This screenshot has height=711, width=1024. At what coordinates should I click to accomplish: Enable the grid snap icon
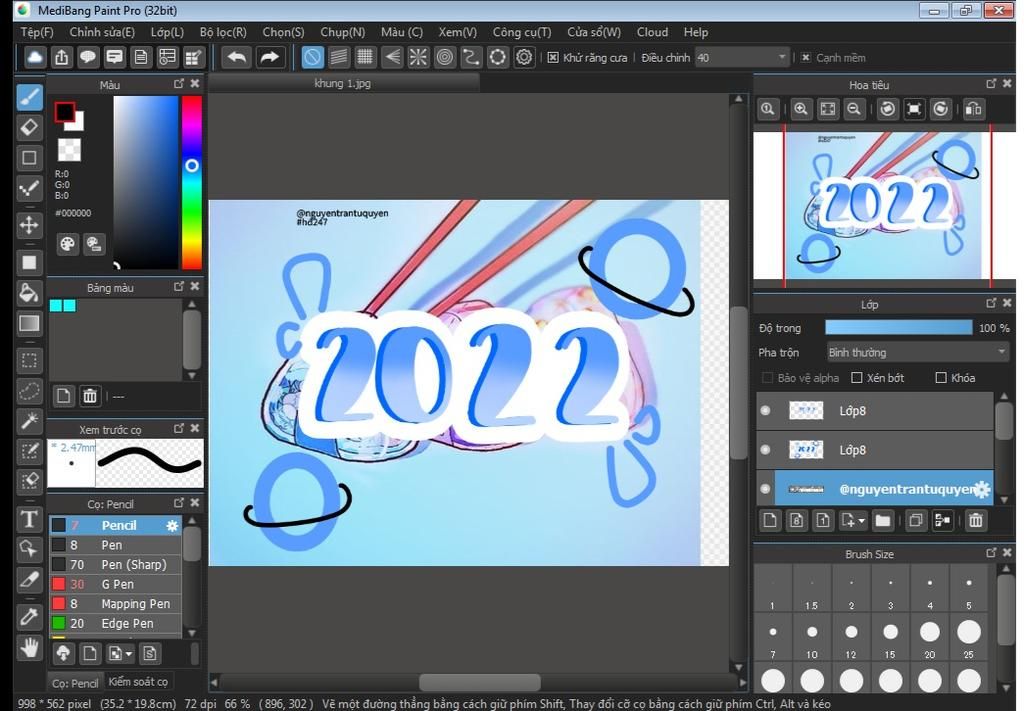(x=365, y=57)
